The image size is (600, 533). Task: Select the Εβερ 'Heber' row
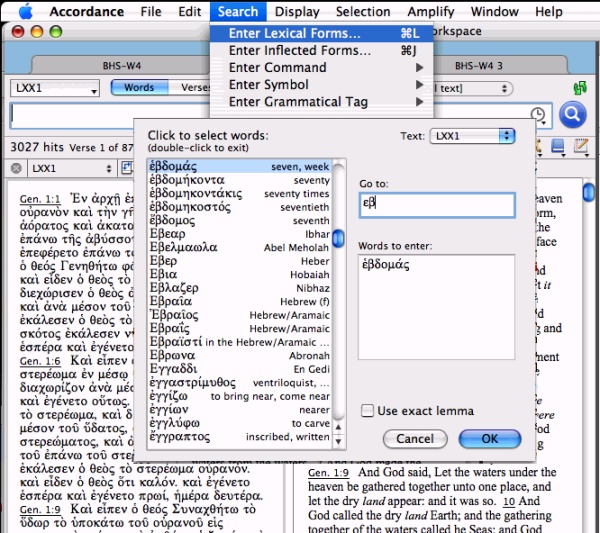(x=240, y=261)
